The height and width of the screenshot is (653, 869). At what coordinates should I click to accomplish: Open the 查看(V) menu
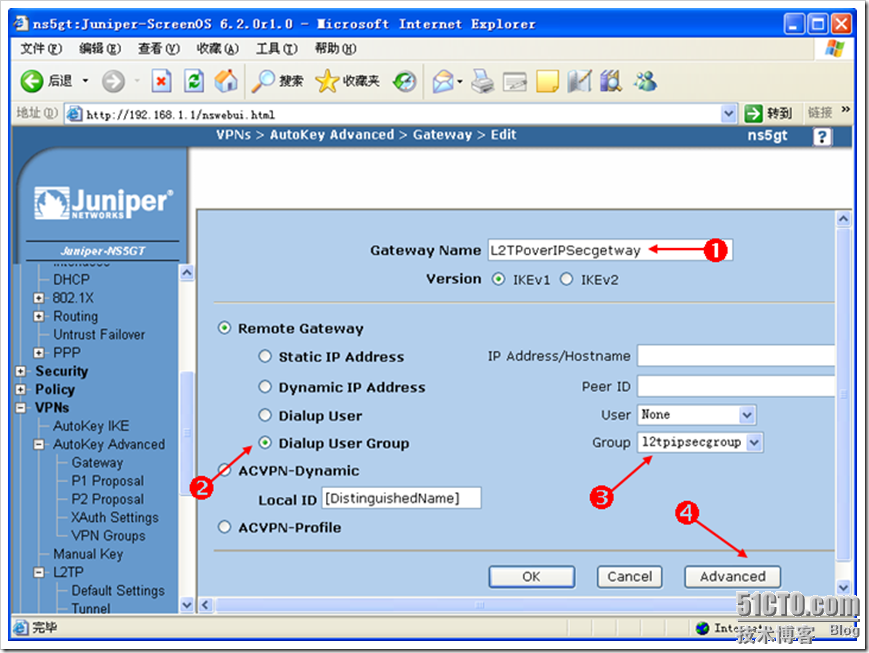click(x=159, y=49)
